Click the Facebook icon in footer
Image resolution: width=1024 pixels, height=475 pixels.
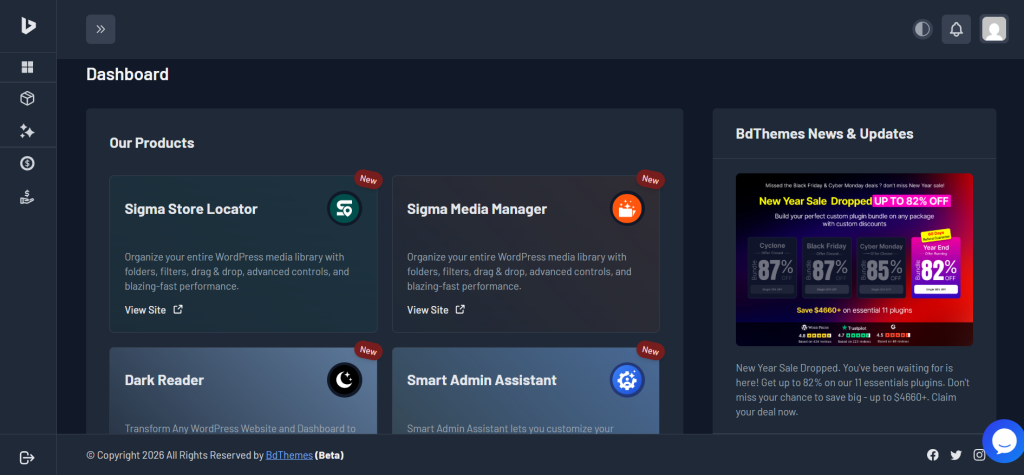tap(933, 456)
